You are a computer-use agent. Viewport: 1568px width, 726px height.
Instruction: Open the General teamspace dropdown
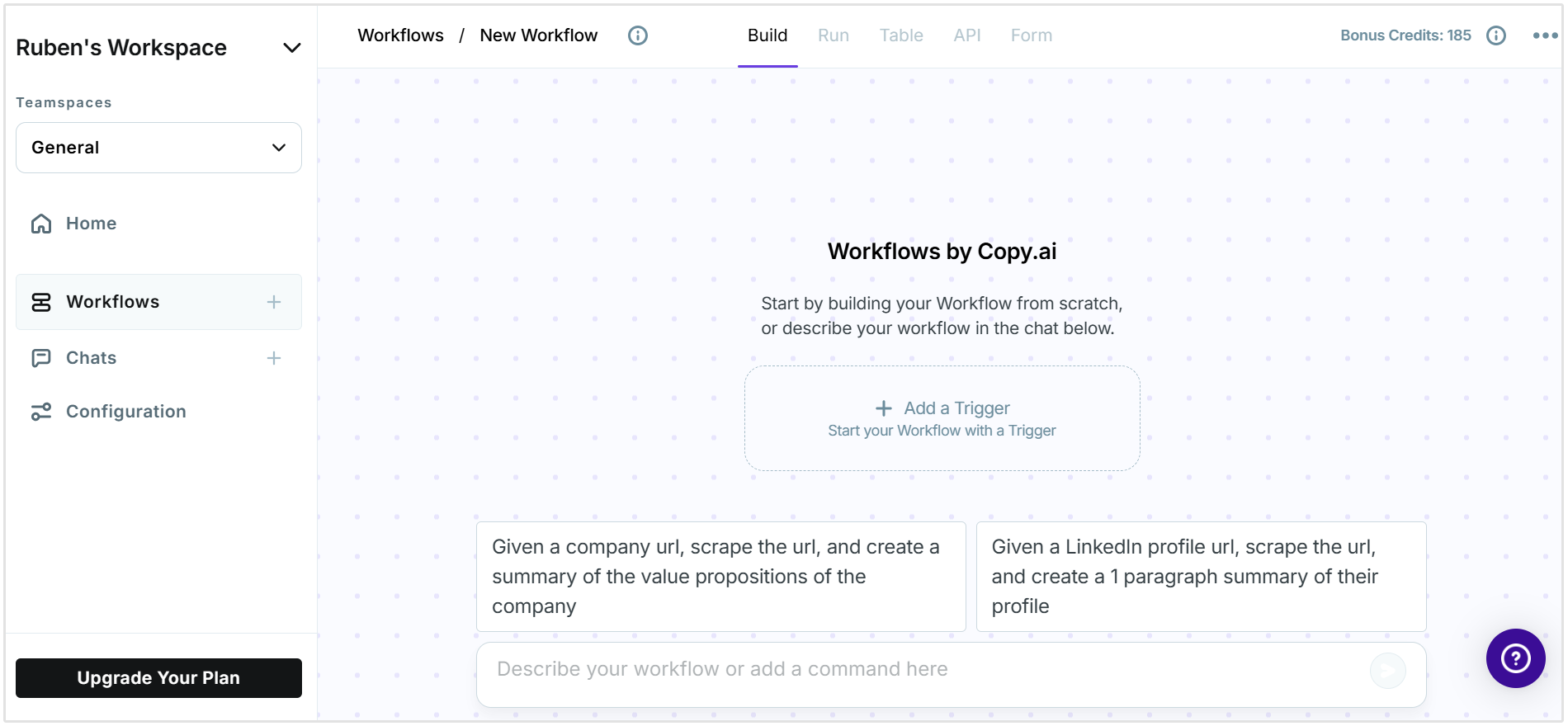[x=158, y=148]
